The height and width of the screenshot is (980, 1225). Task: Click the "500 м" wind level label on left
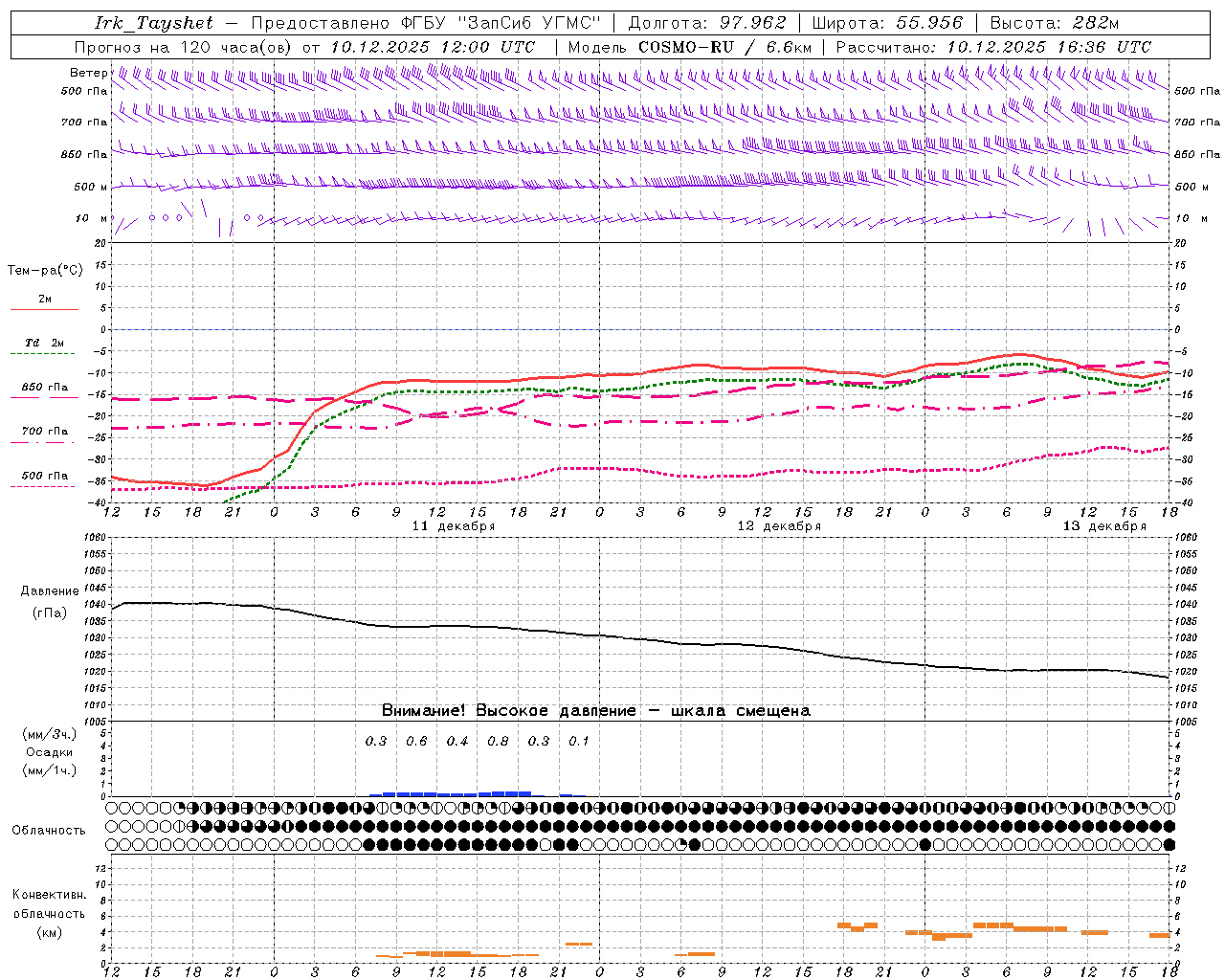(x=91, y=187)
